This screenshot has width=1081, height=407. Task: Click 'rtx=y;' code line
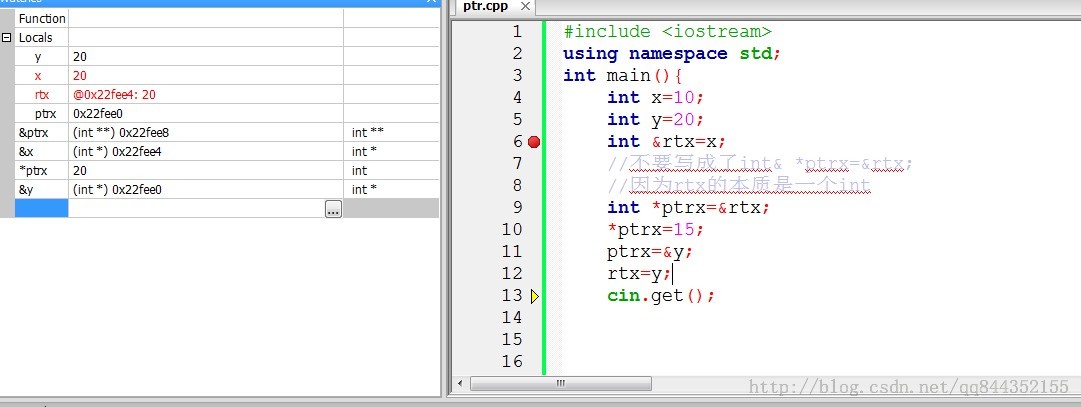(639, 274)
